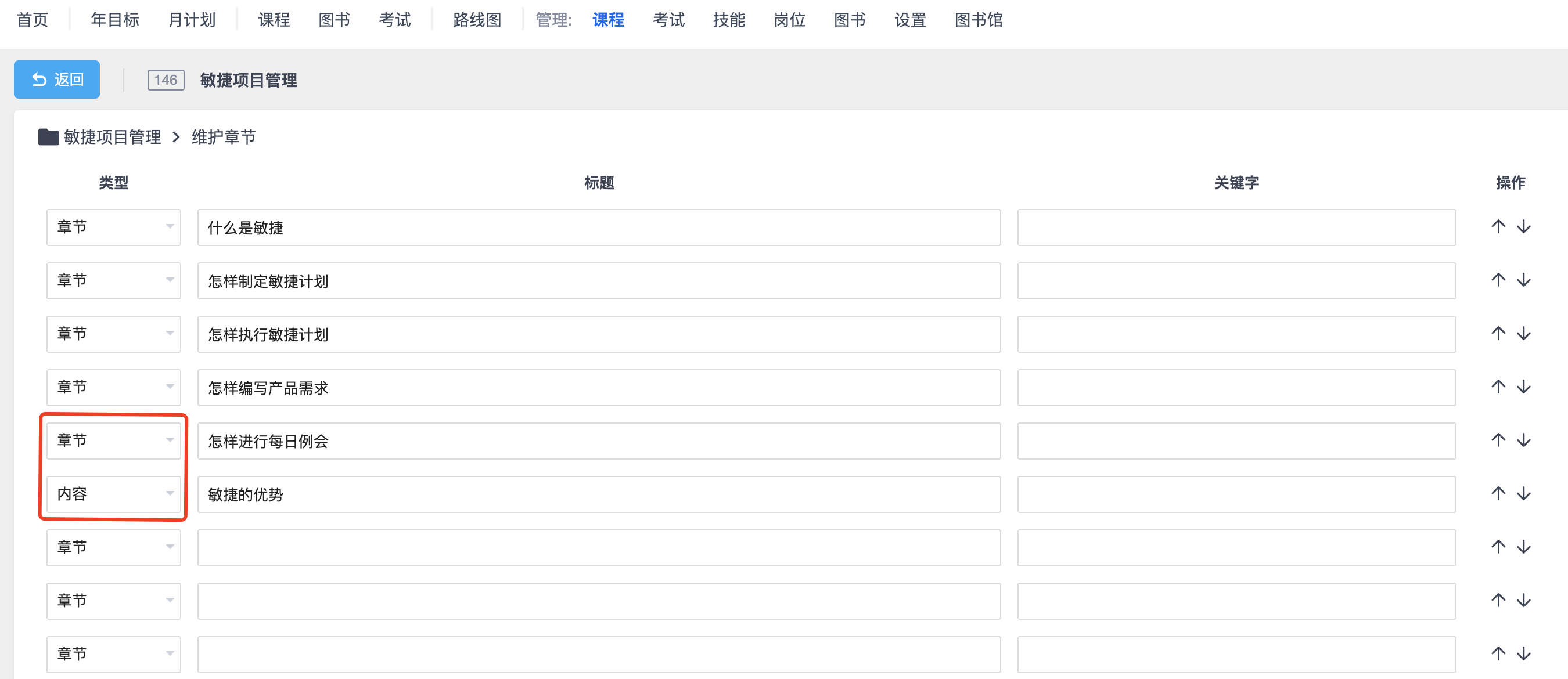1568x679 pixels.
Task: Click keyword field for '怎样进行每日例会'
Action: point(1237,440)
